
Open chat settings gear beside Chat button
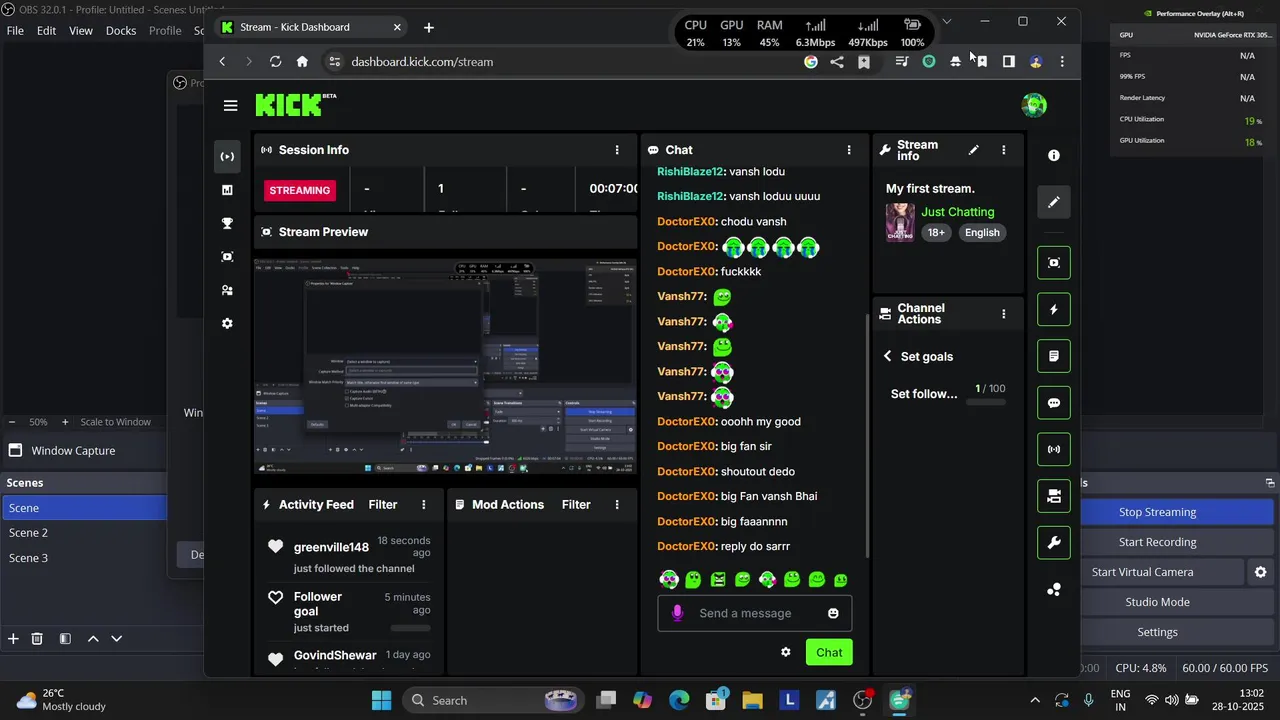(786, 652)
